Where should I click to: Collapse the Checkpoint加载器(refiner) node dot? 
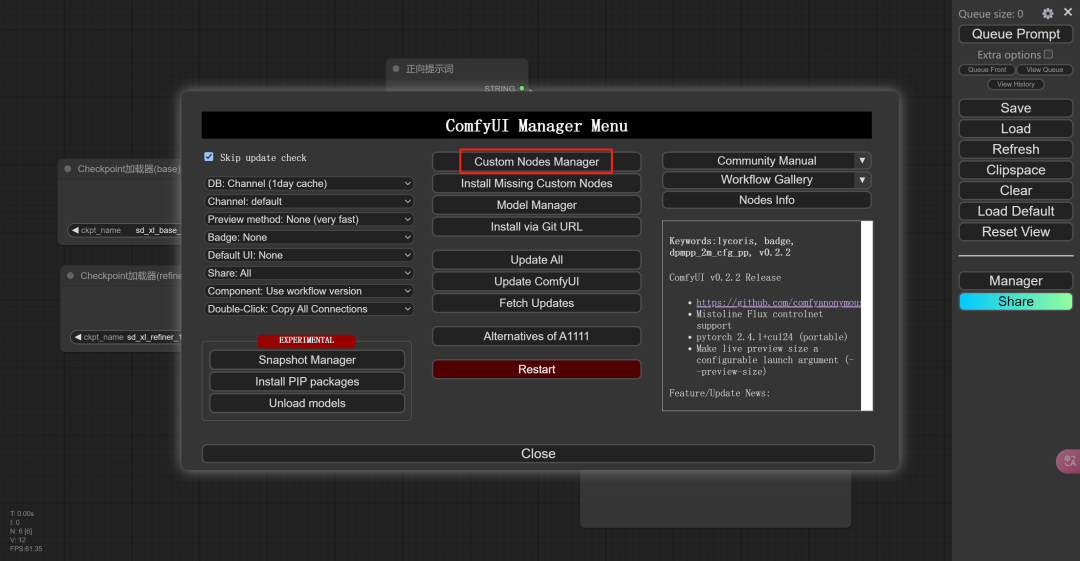point(70,276)
